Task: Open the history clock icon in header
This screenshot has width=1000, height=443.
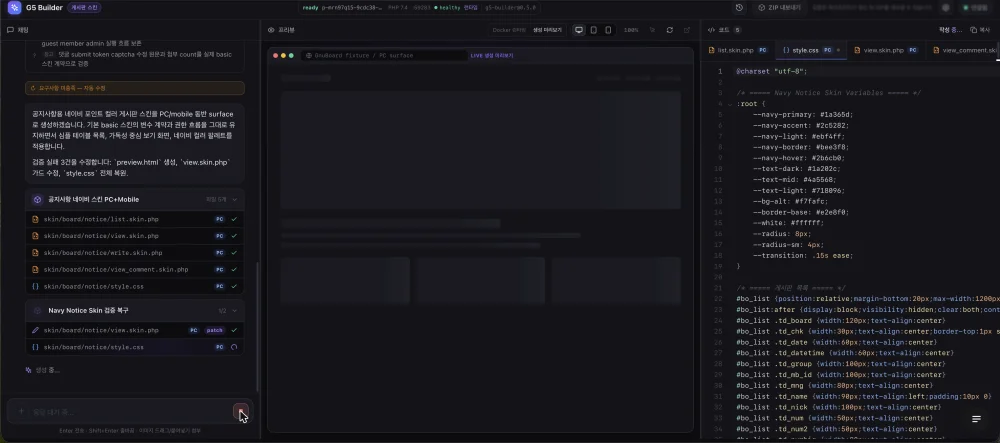Action: tap(739, 8)
